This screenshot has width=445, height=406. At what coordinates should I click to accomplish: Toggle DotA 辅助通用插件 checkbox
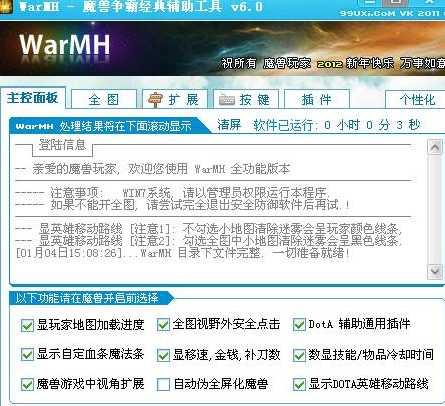pos(299,325)
